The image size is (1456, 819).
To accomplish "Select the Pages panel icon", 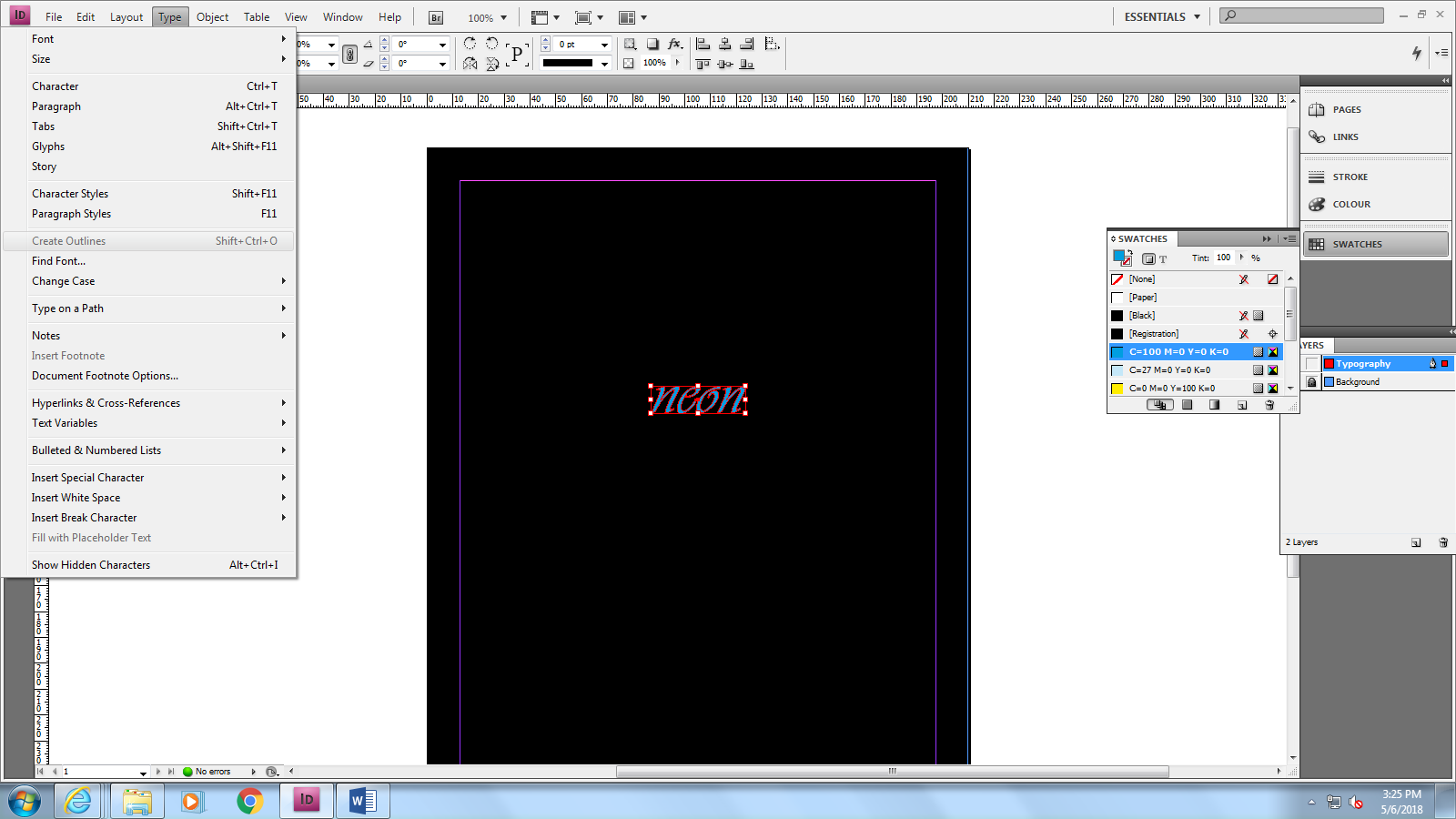I will (1317, 109).
